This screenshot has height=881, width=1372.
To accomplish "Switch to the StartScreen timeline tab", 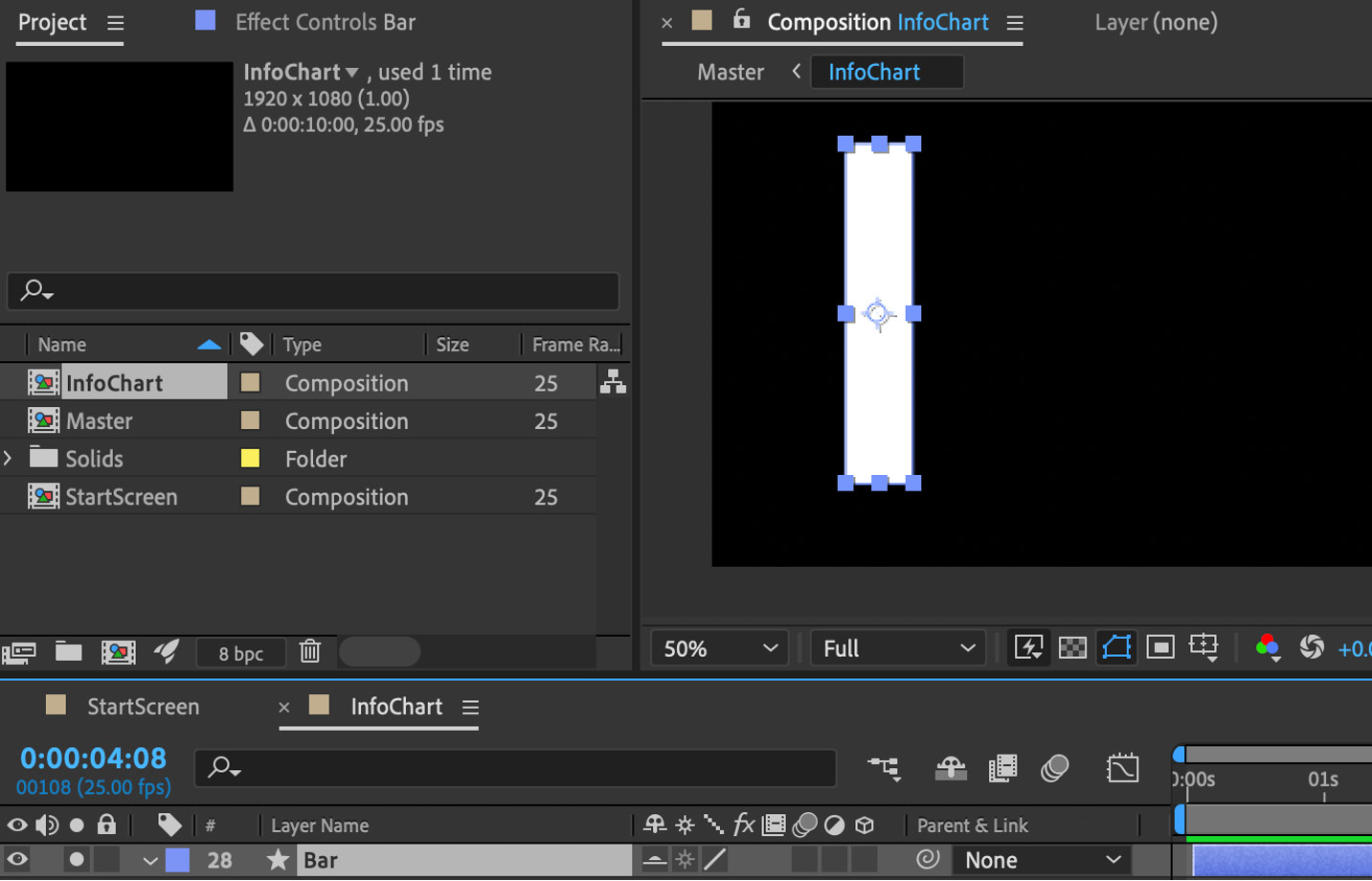I will (x=144, y=707).
